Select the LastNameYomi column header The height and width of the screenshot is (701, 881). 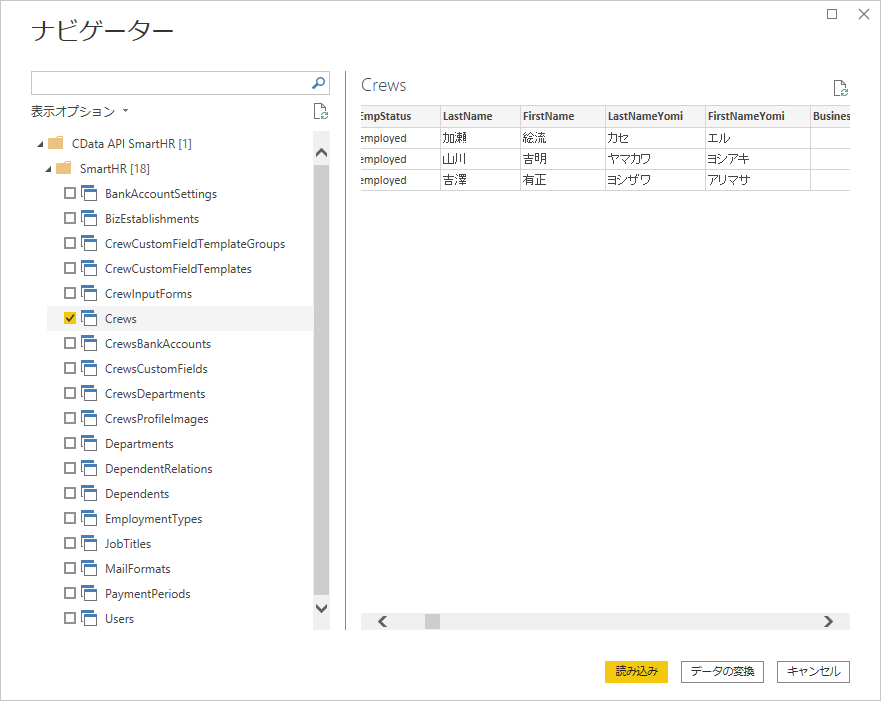[x=645, y=116]
